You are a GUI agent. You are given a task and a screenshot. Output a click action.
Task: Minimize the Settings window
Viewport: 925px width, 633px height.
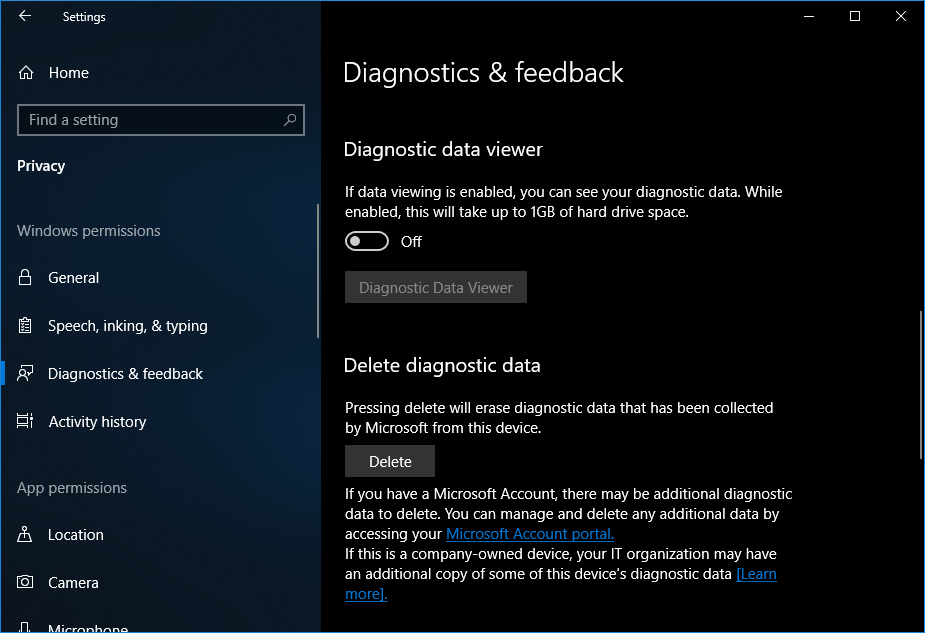[808, 16]
